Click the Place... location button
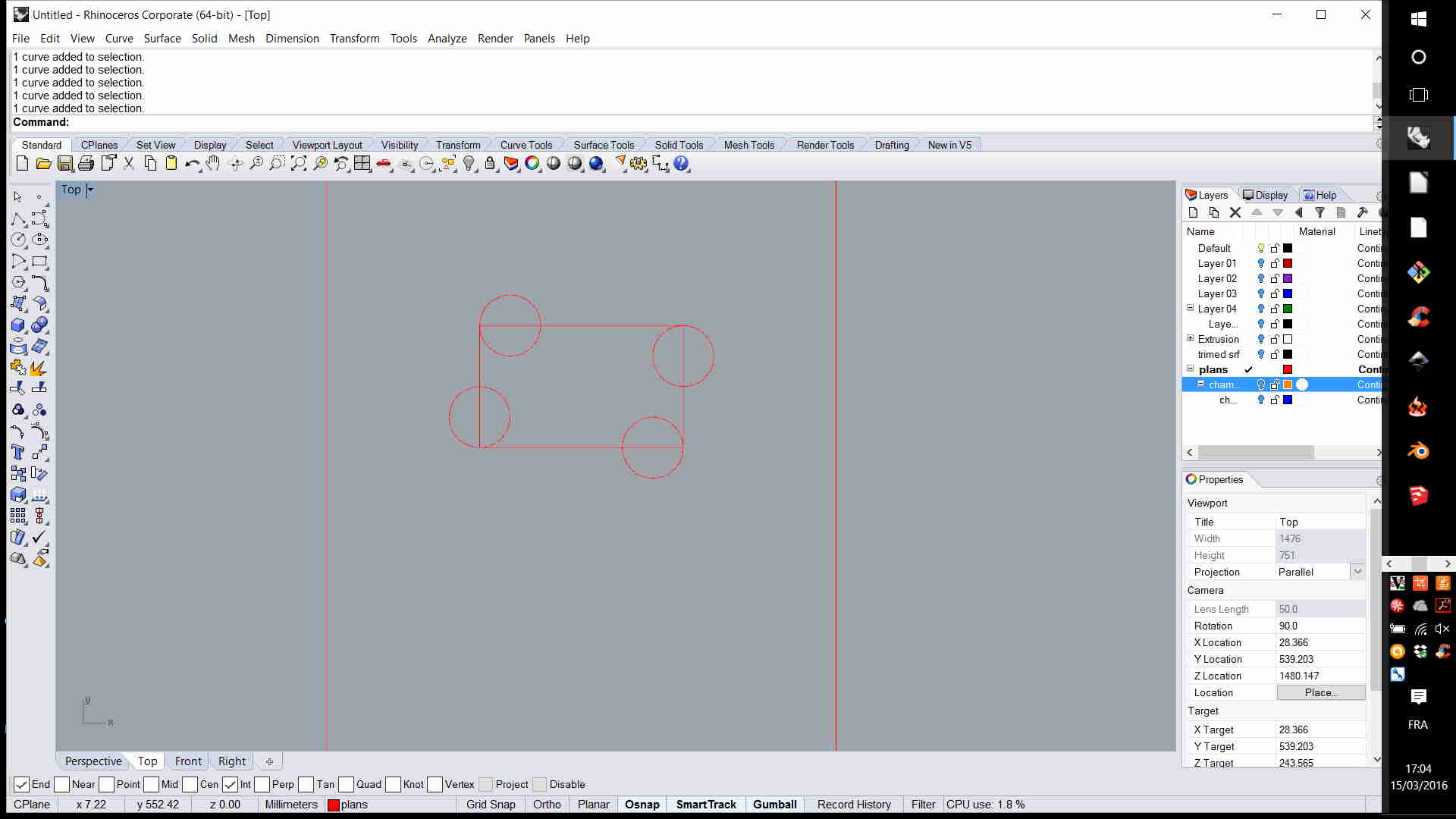The height and width of the screenshot is (819, 1456). (1320, 693)
